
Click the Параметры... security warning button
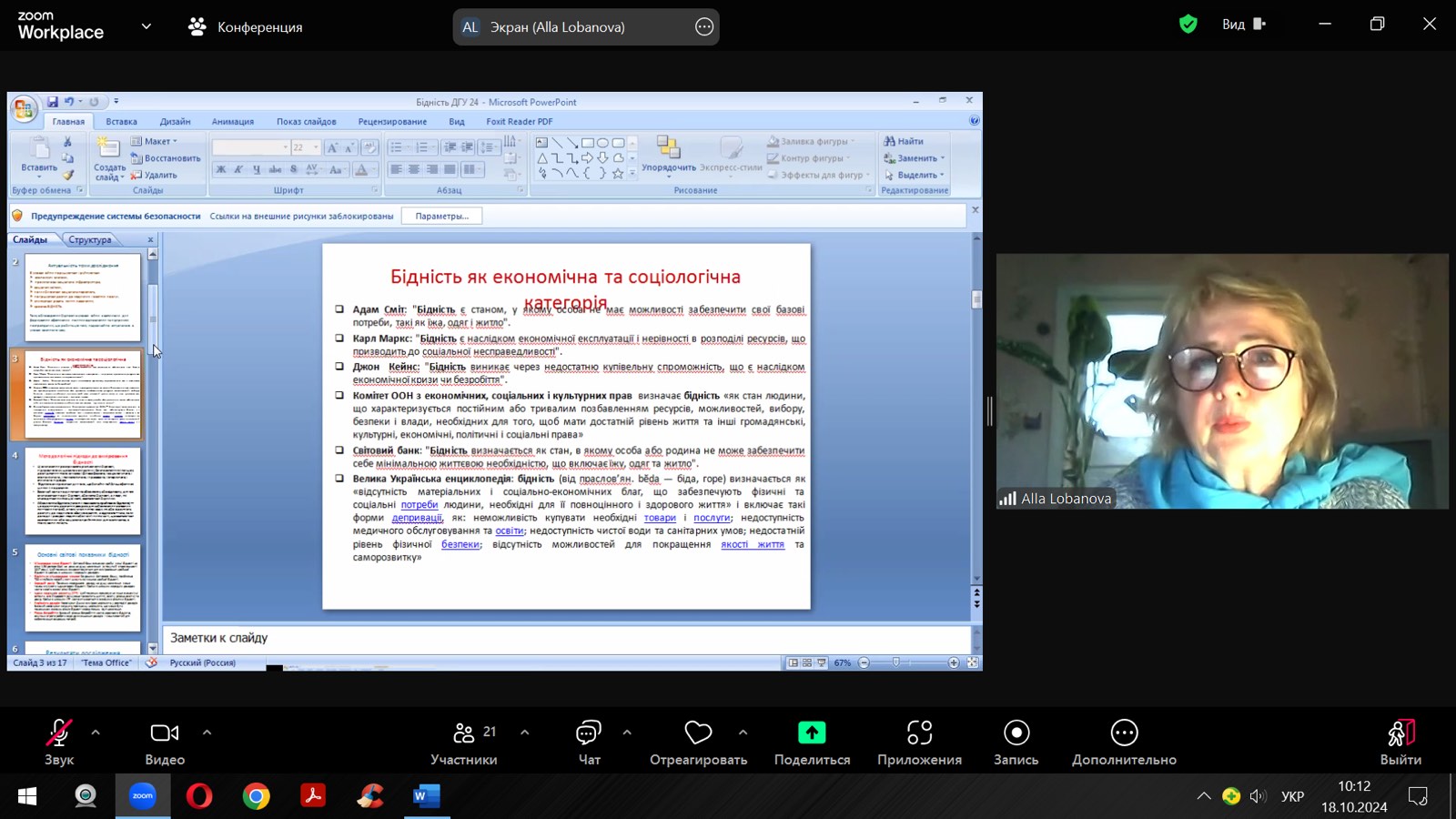441,216
